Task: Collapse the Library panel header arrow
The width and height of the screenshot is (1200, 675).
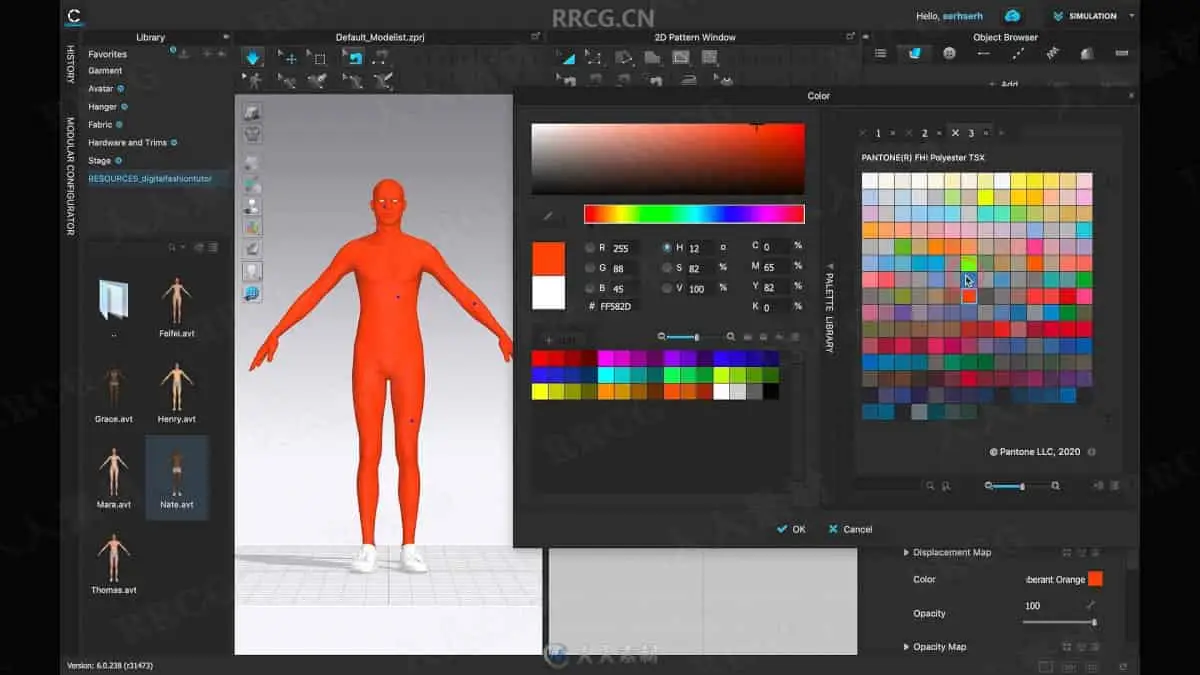Action: pos(226,37)
